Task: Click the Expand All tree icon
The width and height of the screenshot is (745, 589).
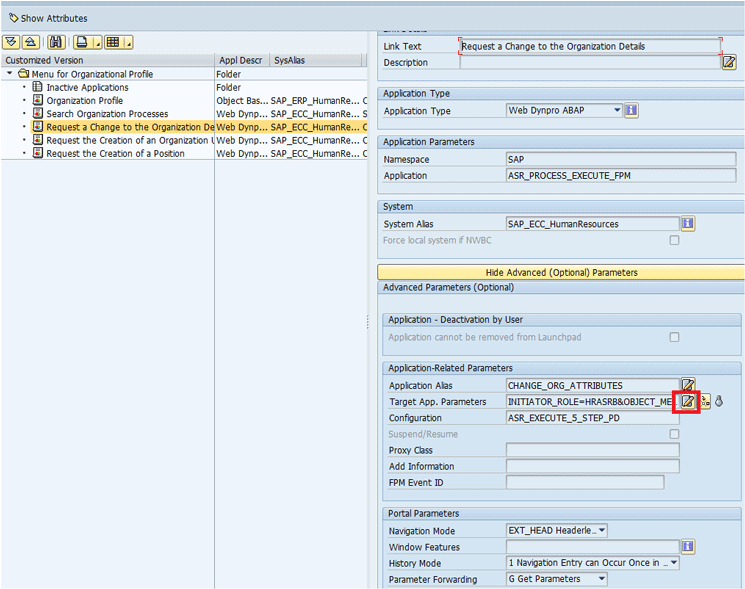Action: coord(11,42)
